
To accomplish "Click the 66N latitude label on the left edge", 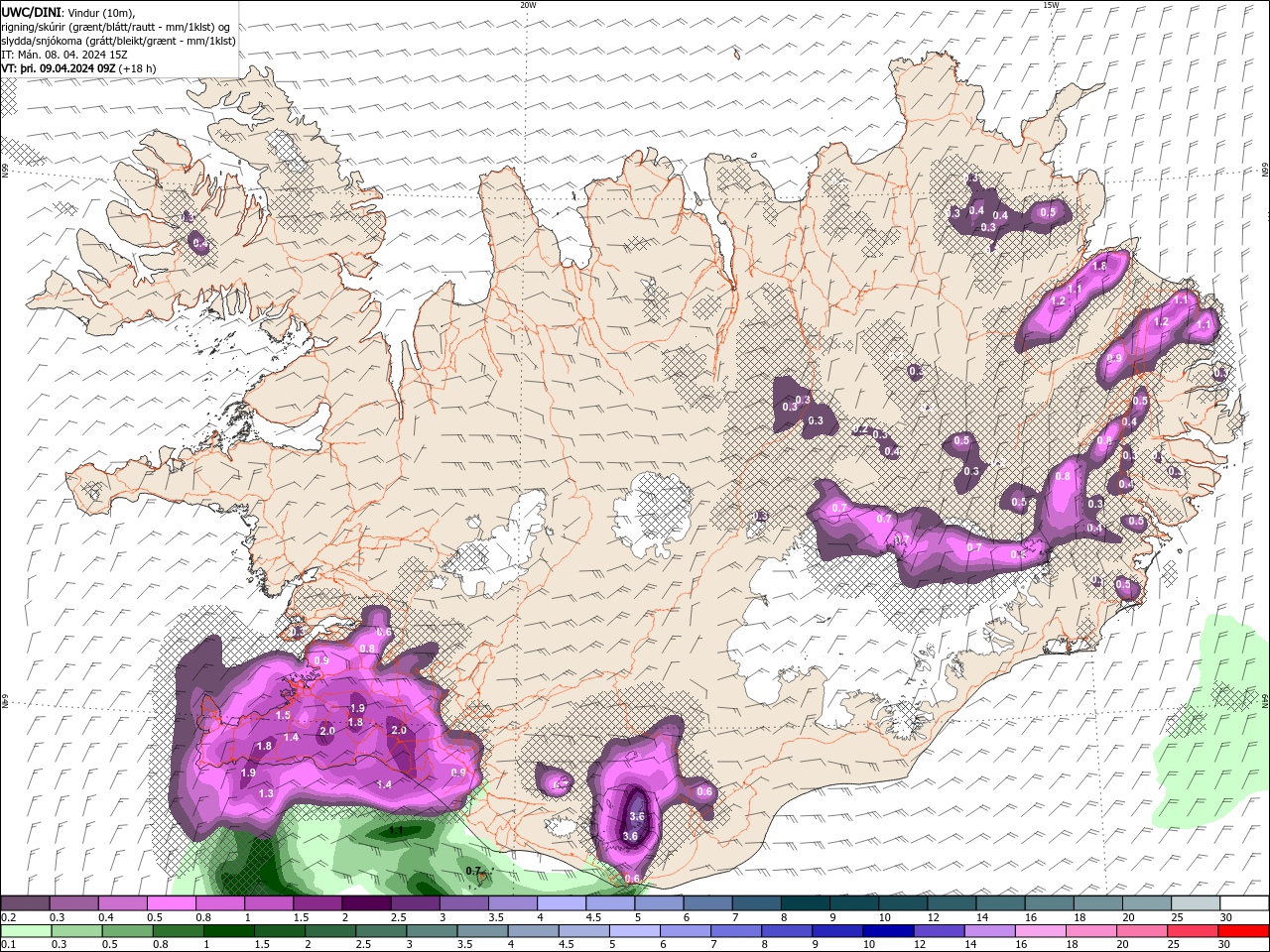I will tap(5, 172).
